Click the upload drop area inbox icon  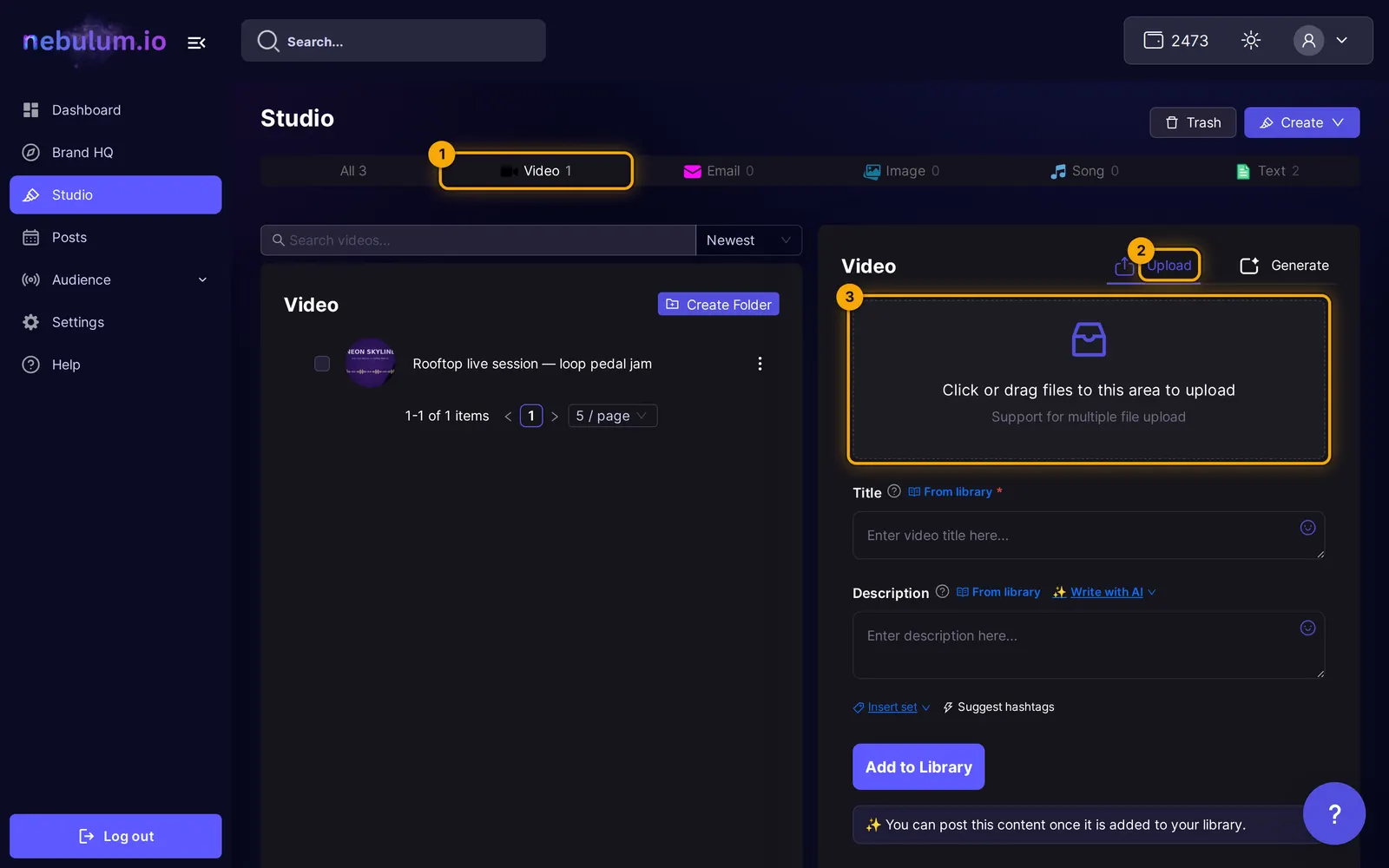1089,339
